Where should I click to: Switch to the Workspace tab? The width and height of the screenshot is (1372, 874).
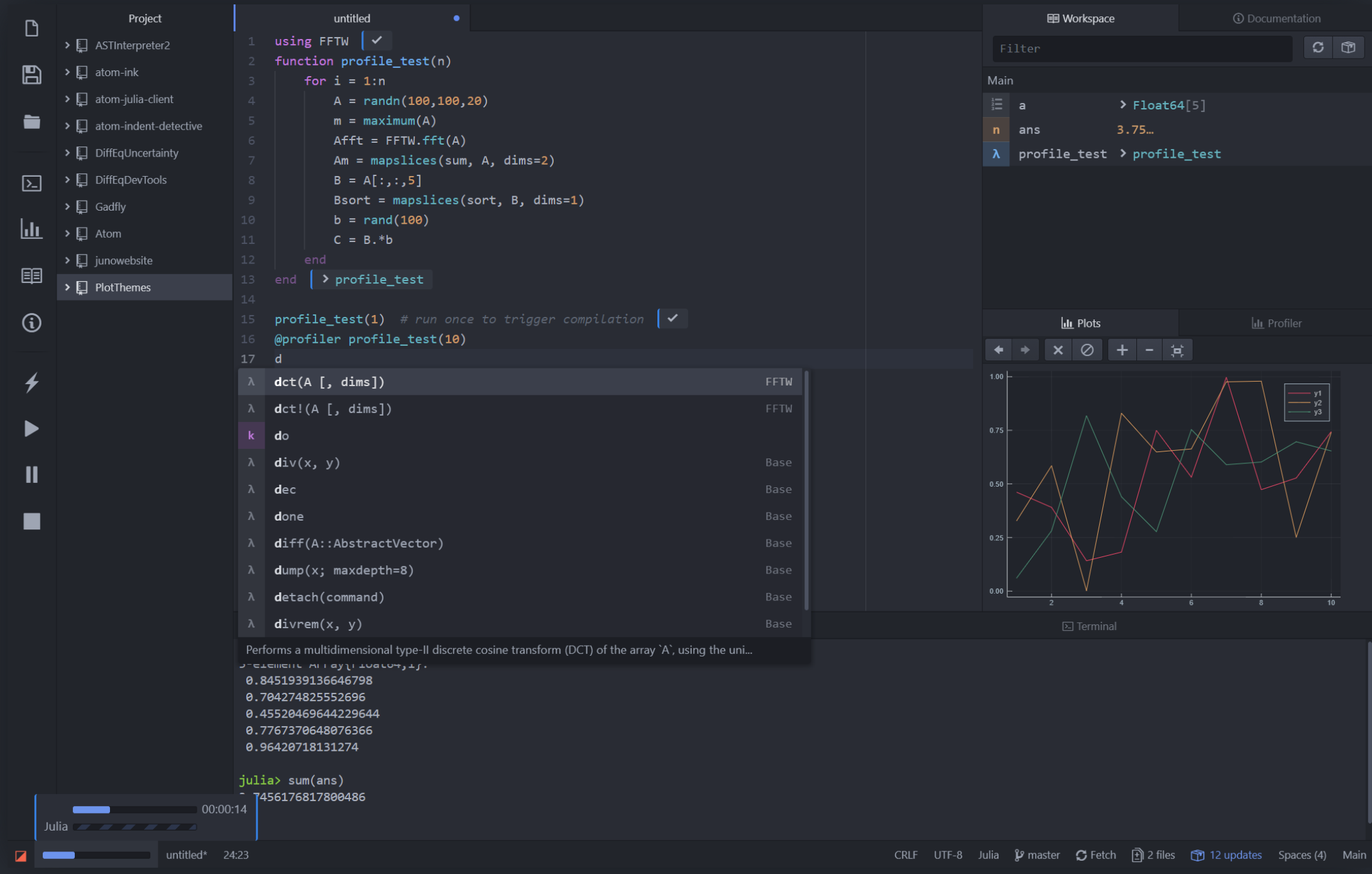(x=1080, y=18)
